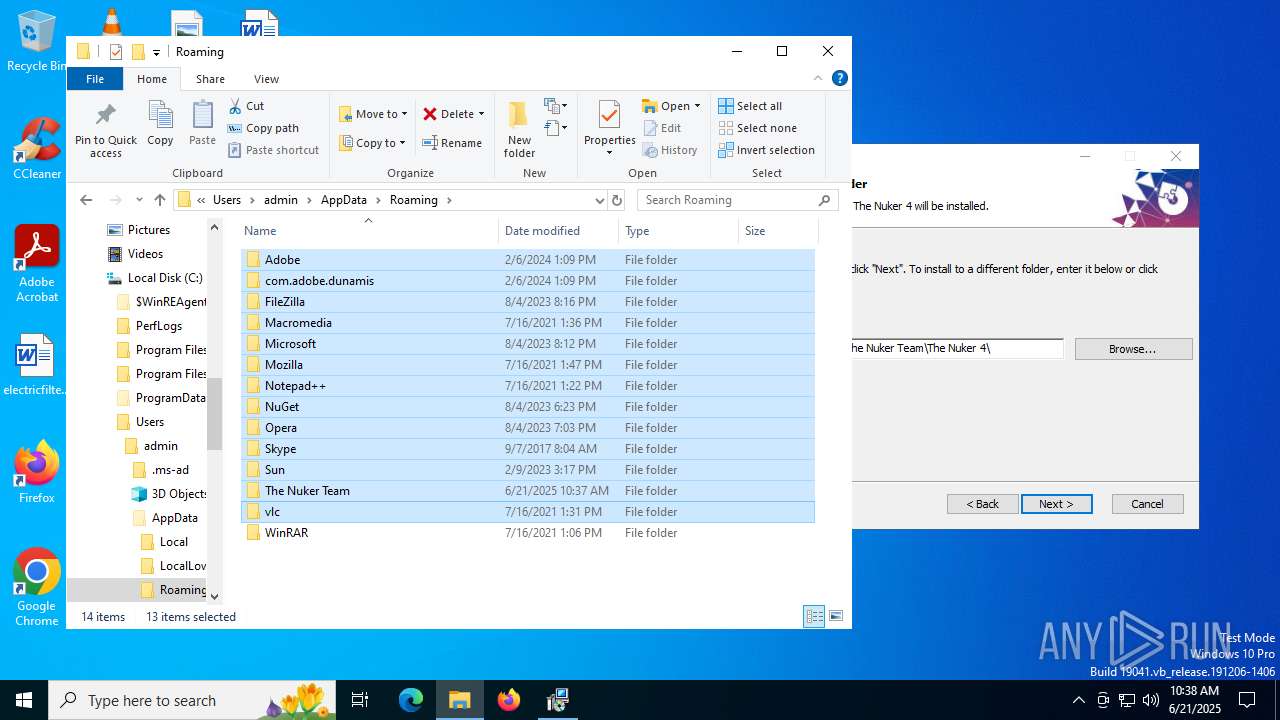Click Copy path in ribbon

pos(263,128)
